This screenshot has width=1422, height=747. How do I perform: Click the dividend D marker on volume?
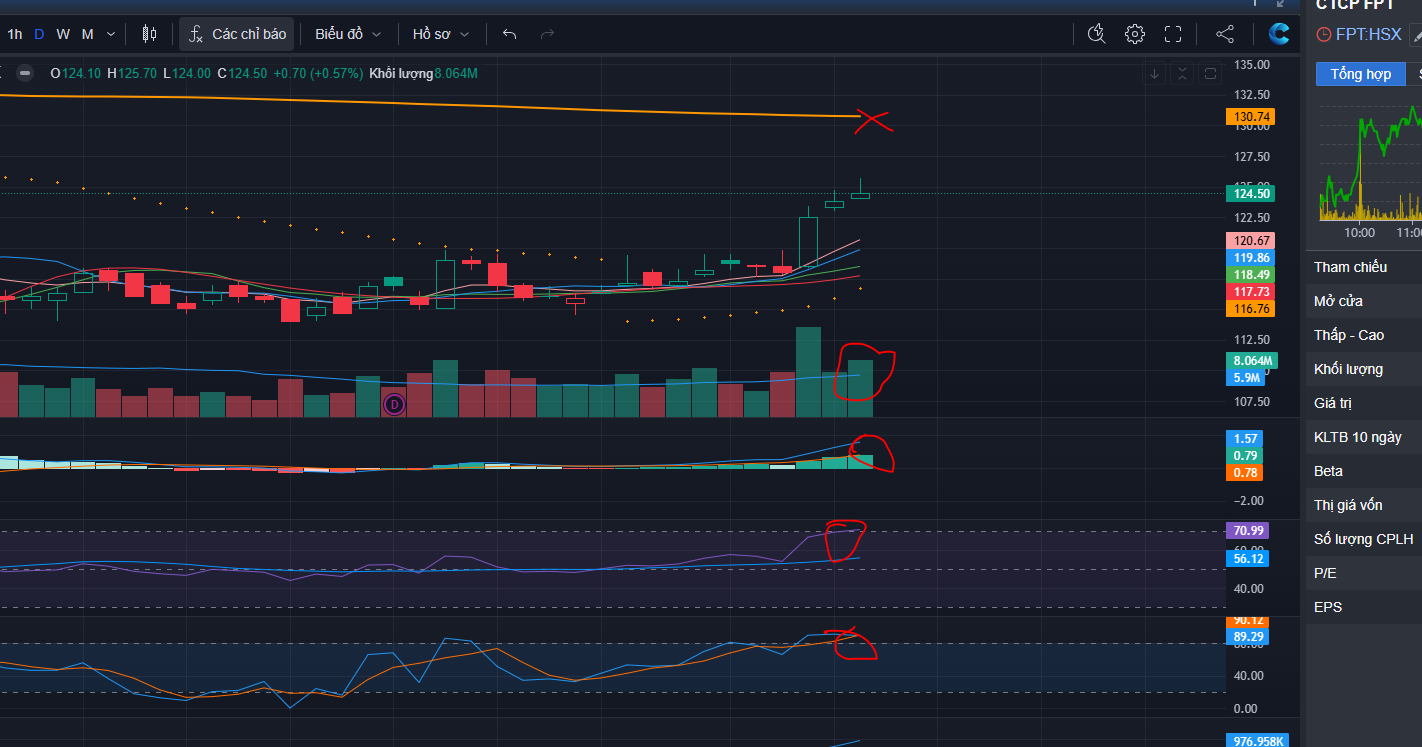pos(395,404)
